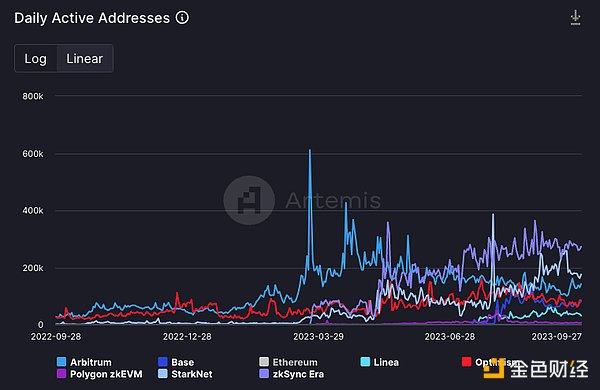Viewport: 600px width, 390px height.
Task: Select the Linear scale option
Action: coord(85,59)
